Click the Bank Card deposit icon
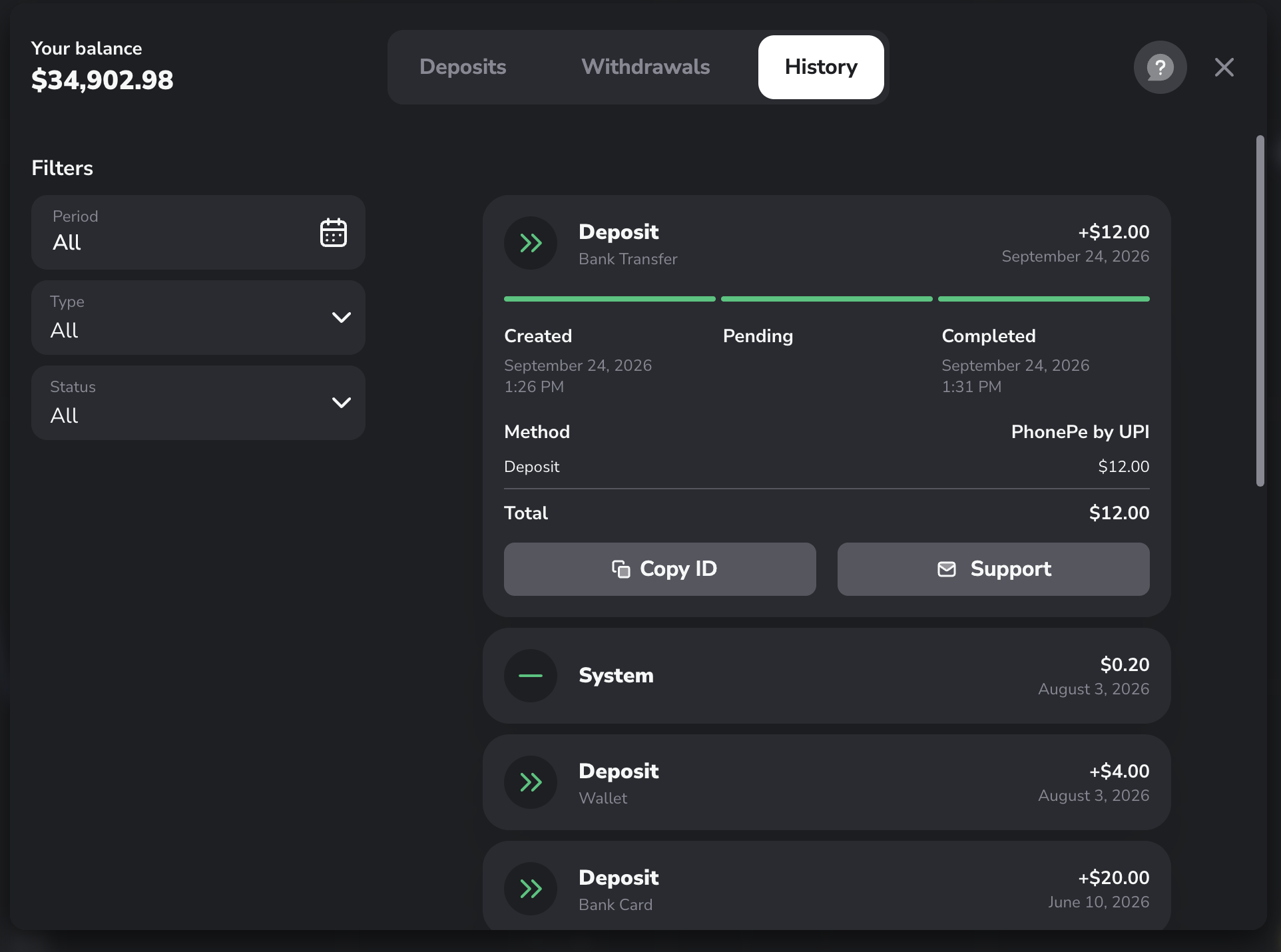Screen dimensions: 1281x952 tap(531, 889)
